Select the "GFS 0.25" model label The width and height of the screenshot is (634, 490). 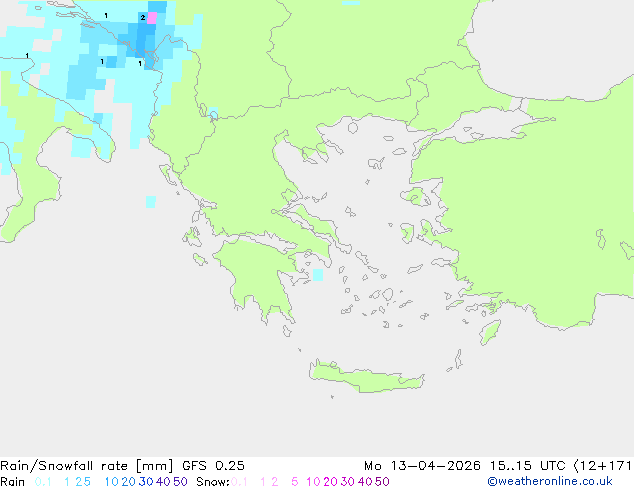coord(213,466)
